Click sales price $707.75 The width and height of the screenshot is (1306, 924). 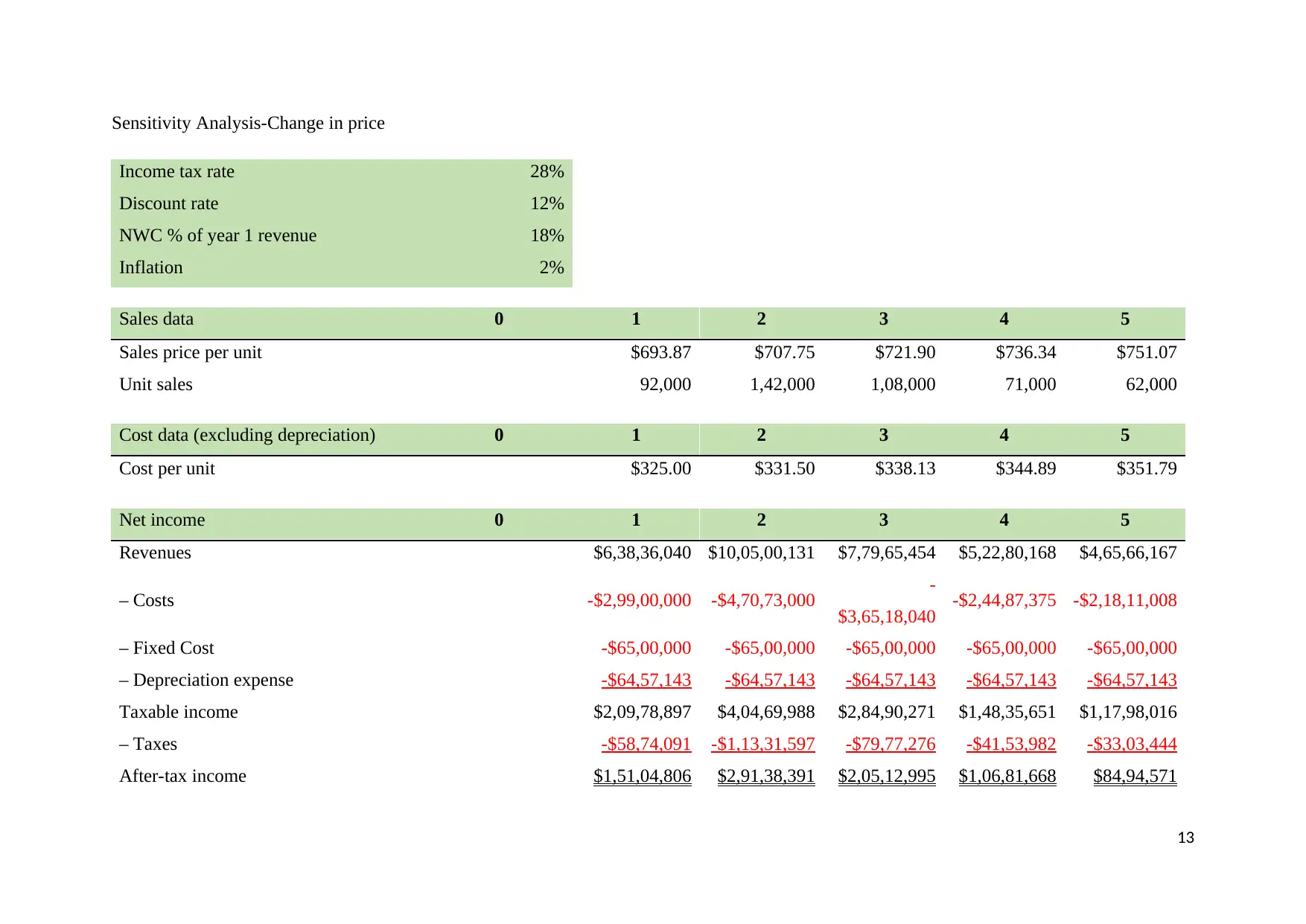(x=784, y=352)
